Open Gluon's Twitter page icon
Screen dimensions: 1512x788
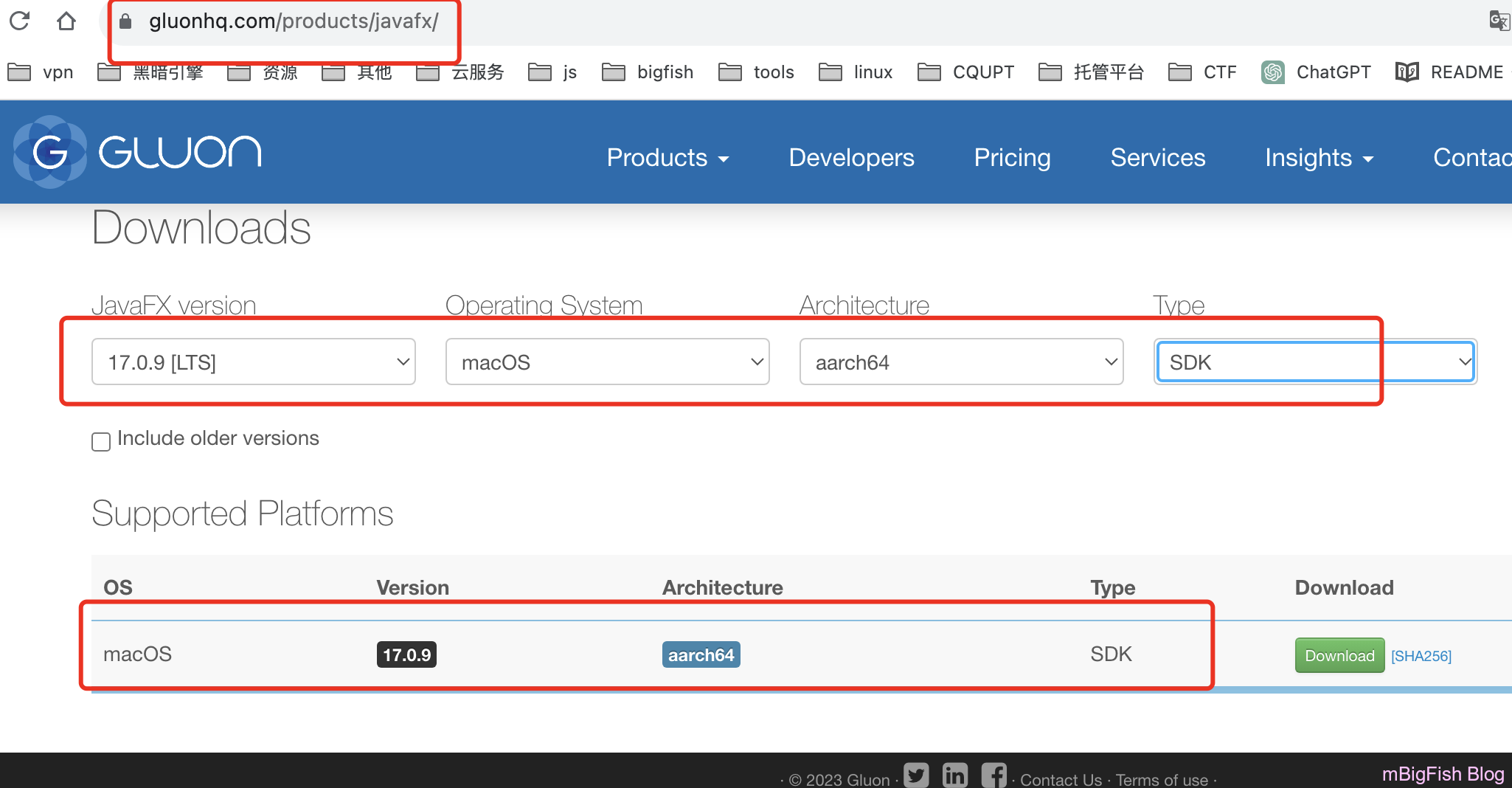(x=916, y=775)
